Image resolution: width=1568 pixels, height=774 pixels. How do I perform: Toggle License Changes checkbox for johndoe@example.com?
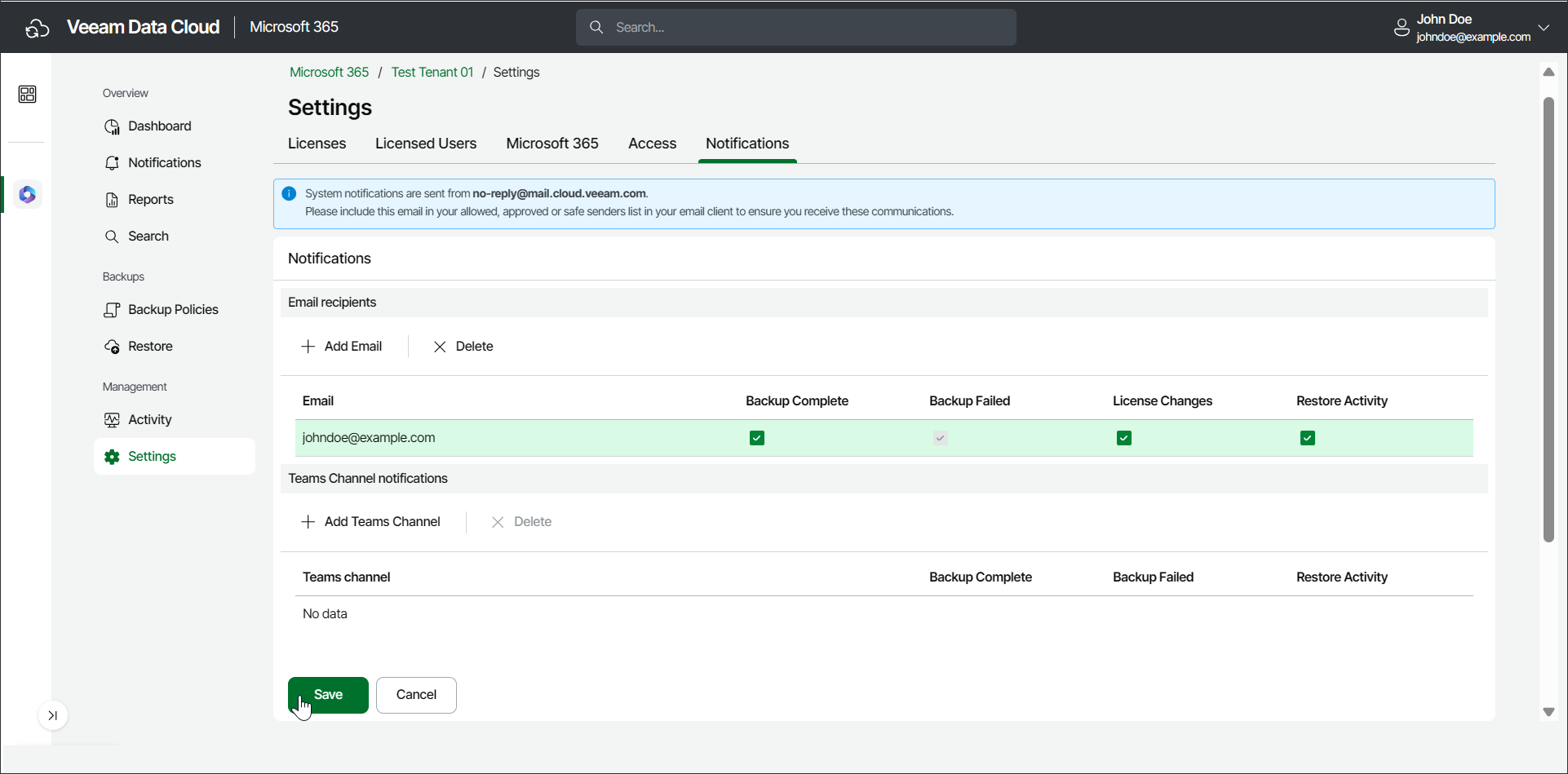1124,438
